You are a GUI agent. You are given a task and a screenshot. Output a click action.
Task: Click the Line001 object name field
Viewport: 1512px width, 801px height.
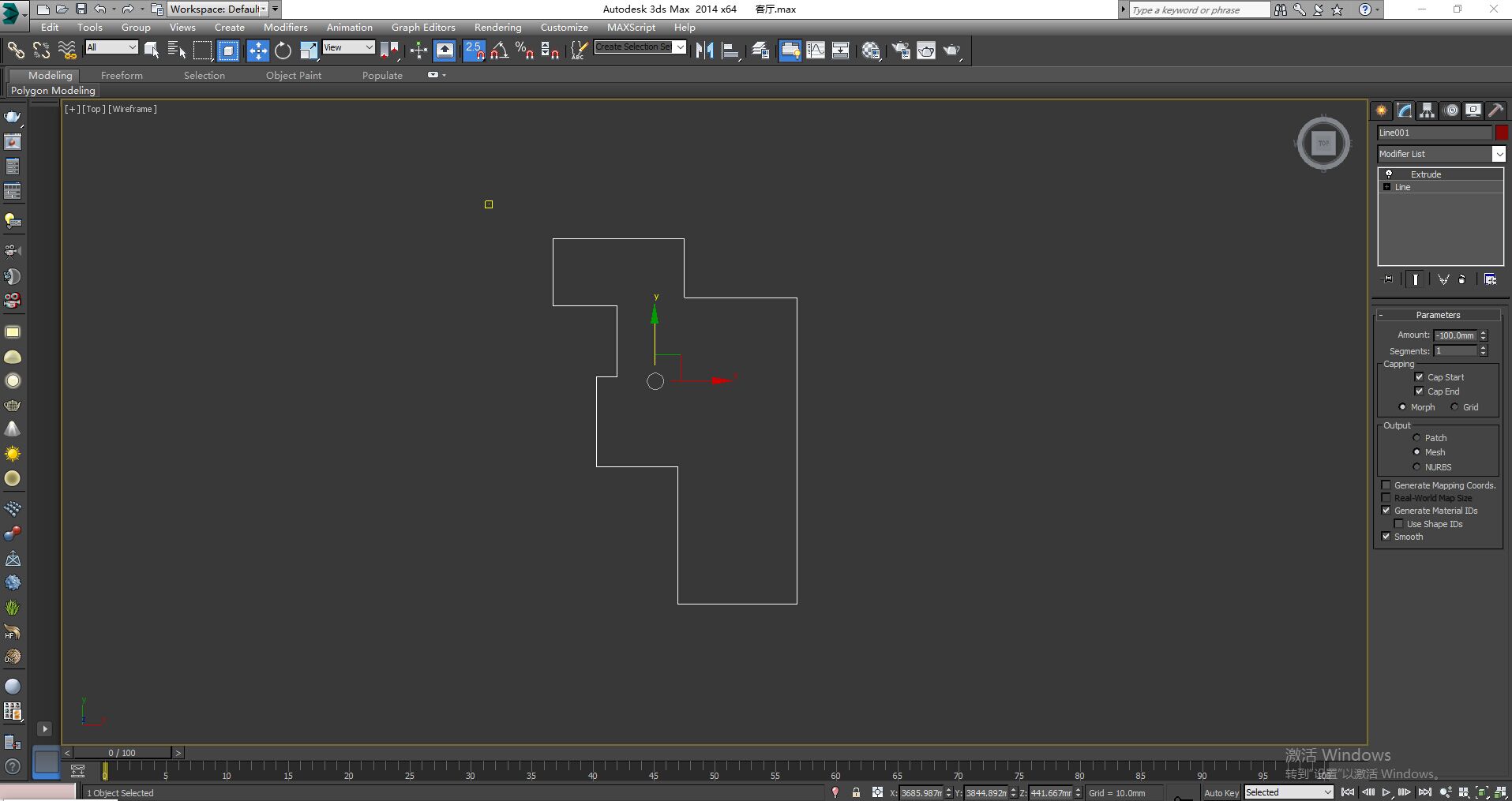1435,133
